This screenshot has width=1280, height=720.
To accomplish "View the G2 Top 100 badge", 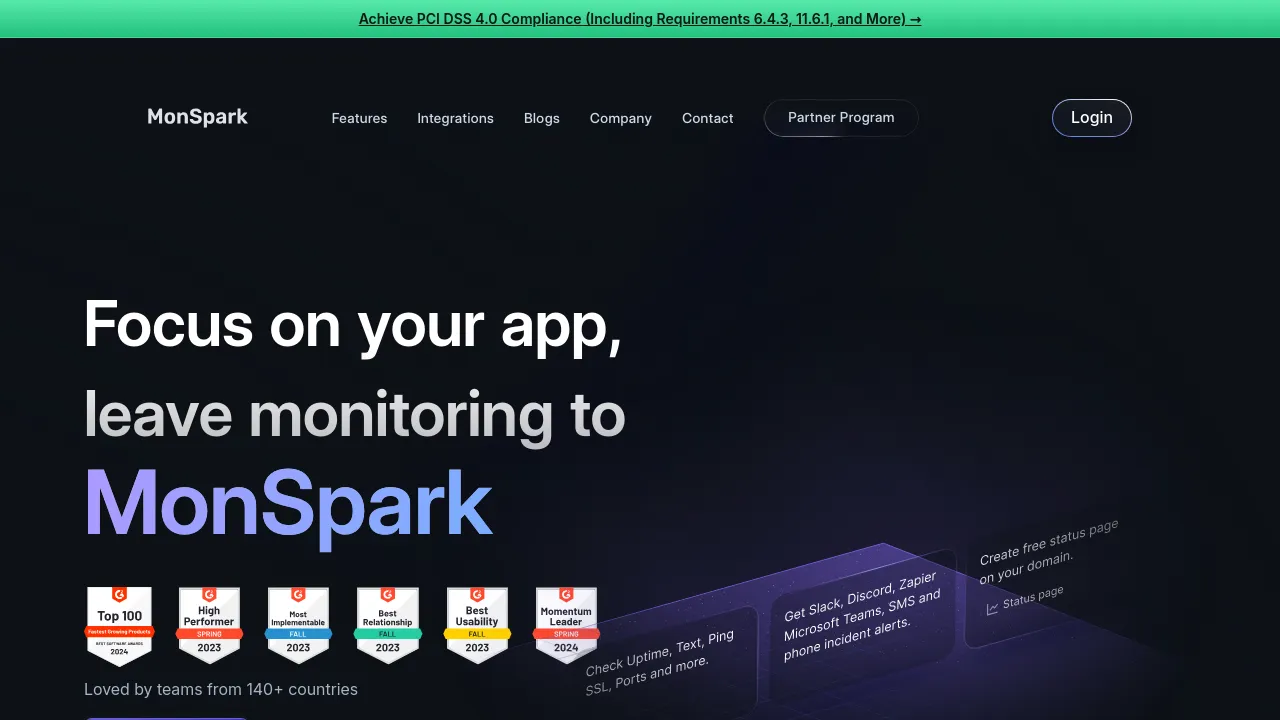I will click(120, 625).
